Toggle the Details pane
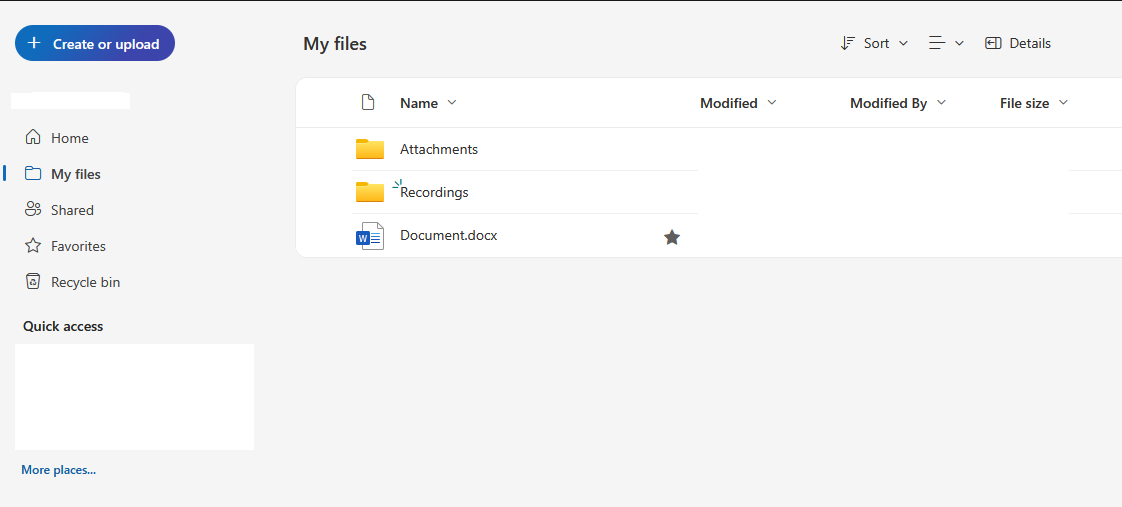1122x507 pixels. 1018,43
